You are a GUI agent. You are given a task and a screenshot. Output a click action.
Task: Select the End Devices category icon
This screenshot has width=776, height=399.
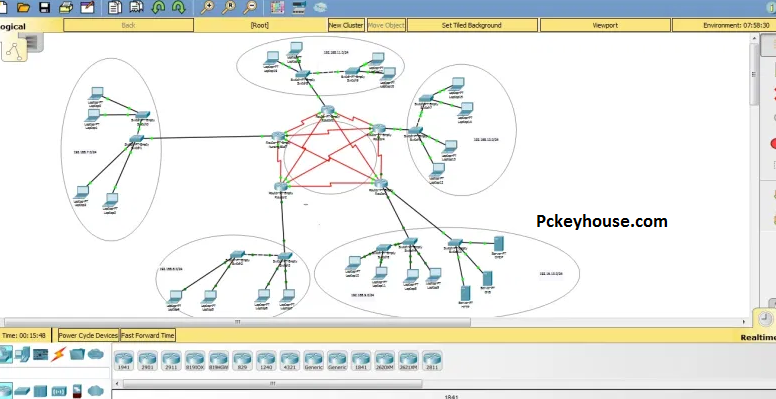(x=23, y=354)
